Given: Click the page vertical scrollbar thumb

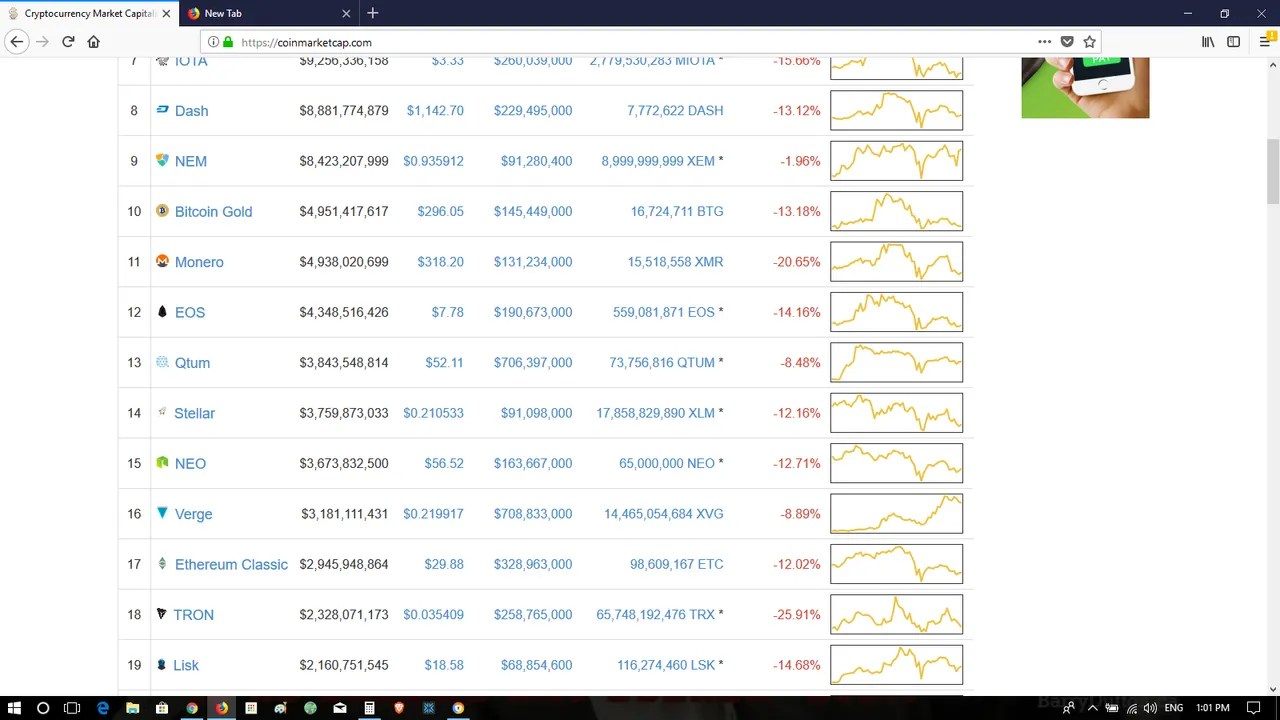Looking at the screenshot, I should [x=1272, y=170].
